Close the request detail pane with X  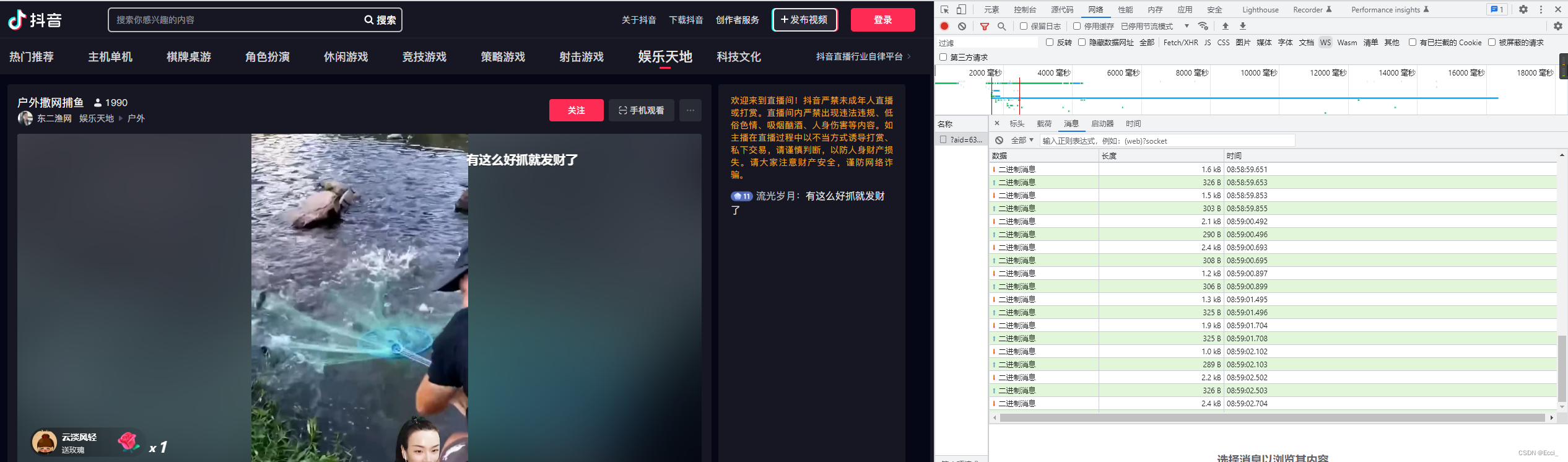[997, 123]
